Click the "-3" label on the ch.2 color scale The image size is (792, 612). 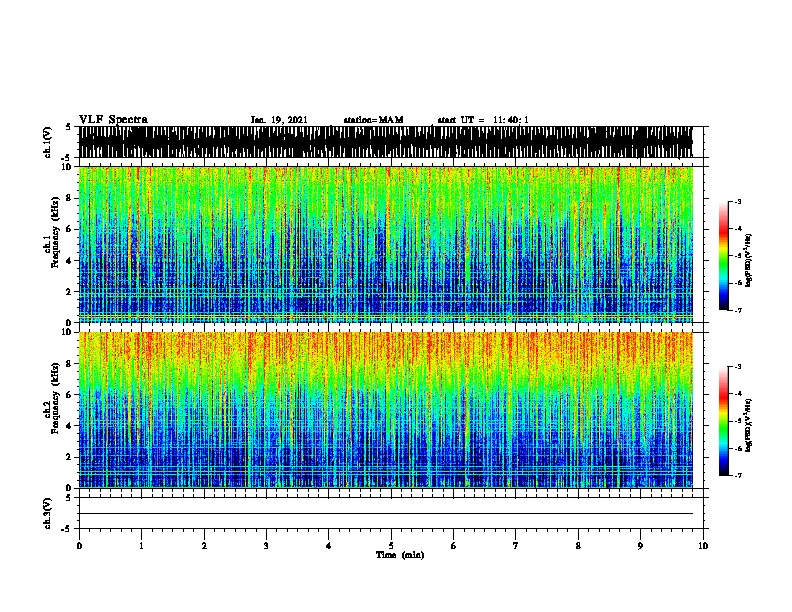(x=737, y=367)
